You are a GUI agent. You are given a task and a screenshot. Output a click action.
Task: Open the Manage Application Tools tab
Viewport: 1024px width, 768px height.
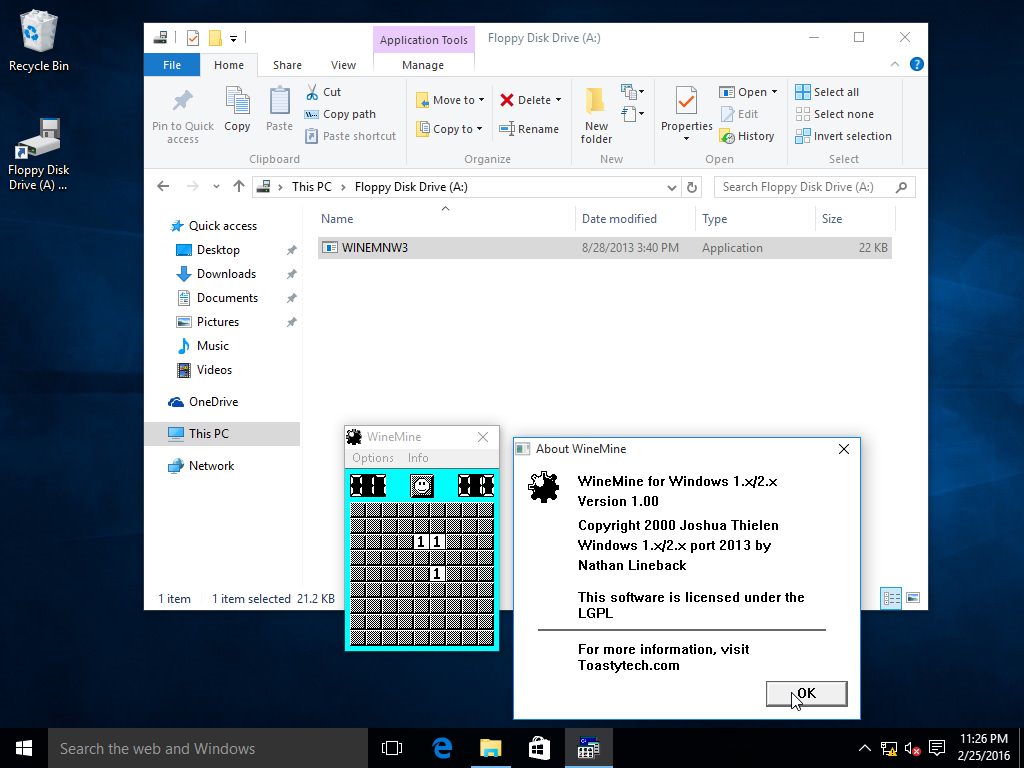coord(423,65)
